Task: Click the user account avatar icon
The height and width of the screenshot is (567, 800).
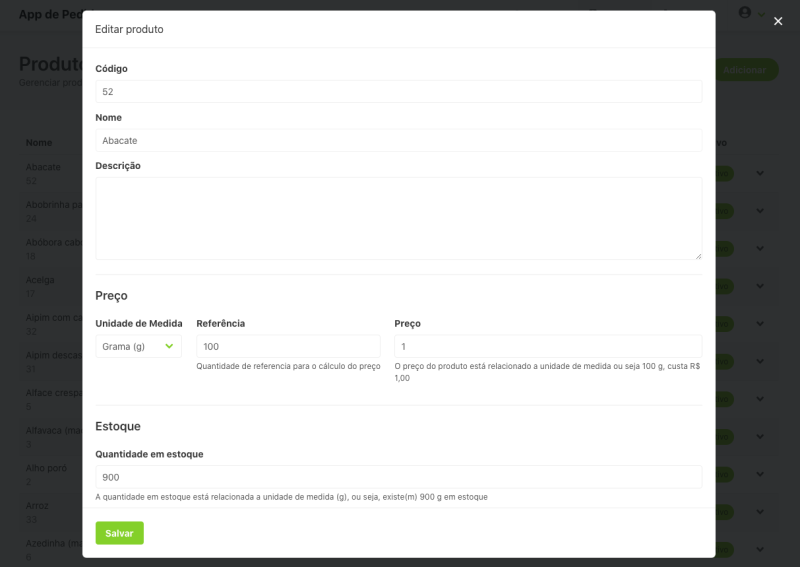Action: pos(744,13)
